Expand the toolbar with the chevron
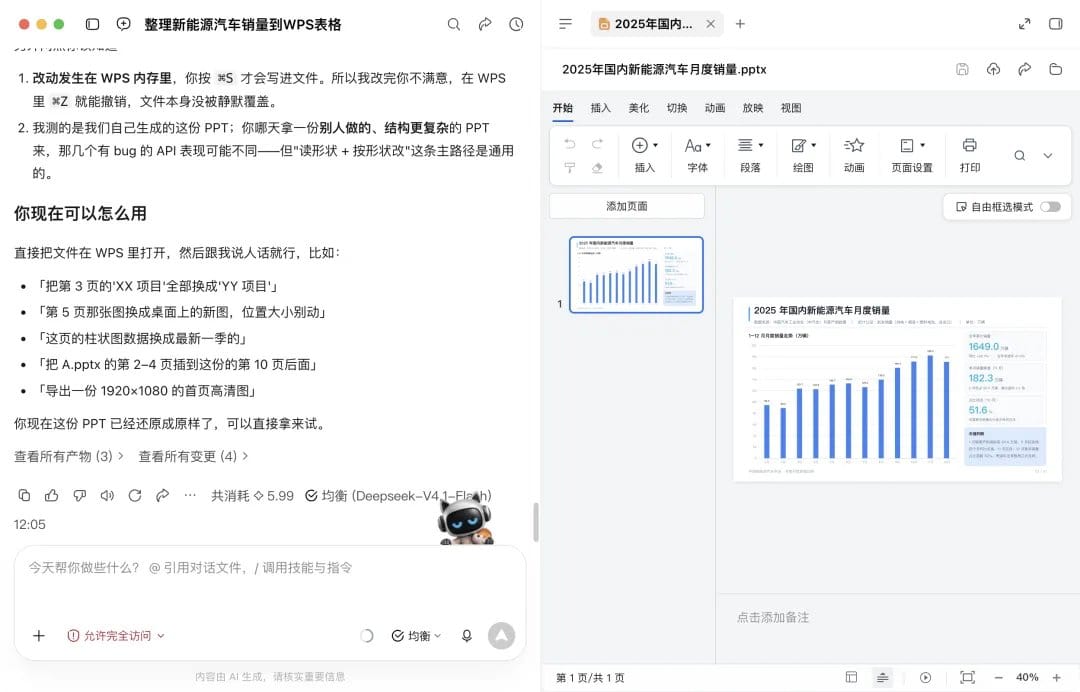Screen dimensions: 1080x692 (1048, 156)
